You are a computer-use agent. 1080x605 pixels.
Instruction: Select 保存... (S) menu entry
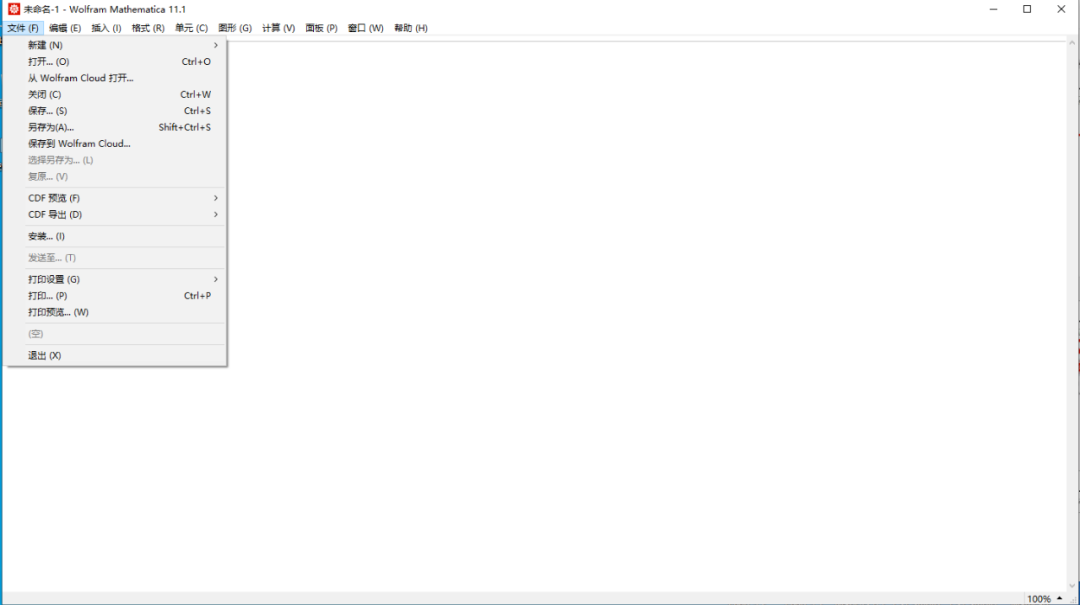pyautogui.click(x=116, y=111)
